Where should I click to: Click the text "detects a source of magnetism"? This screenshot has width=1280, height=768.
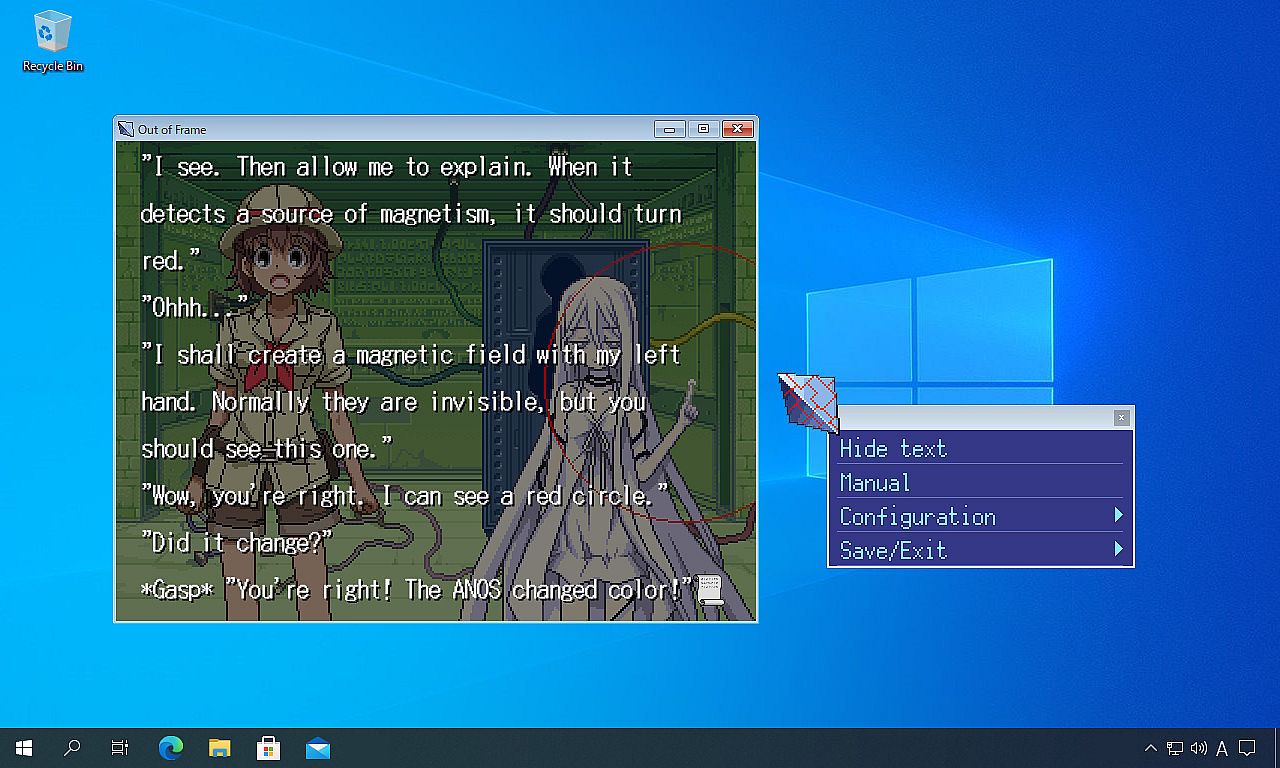click(x=318, y=213)
